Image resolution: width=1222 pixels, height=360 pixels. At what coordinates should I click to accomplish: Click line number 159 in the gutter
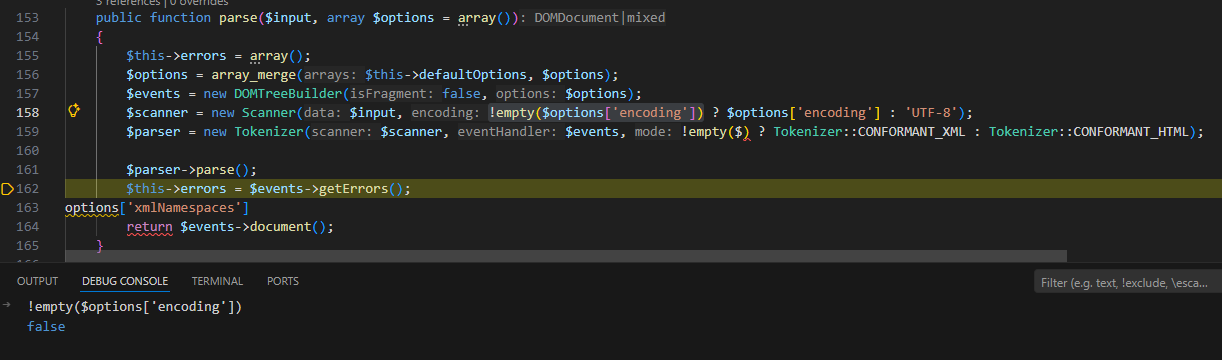point(27,131)
